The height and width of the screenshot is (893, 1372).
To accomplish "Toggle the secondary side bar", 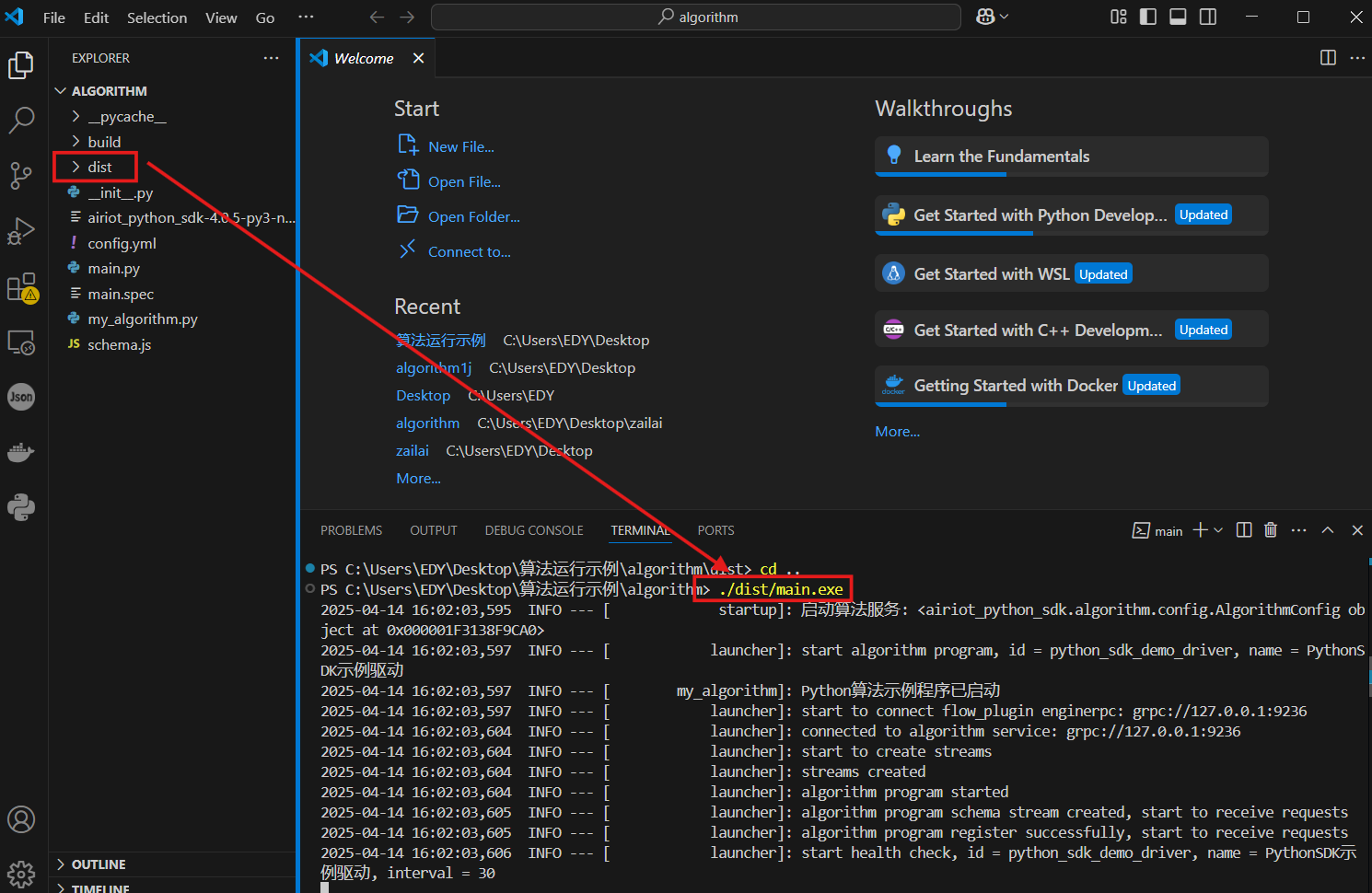I will tap(1208, 17).
